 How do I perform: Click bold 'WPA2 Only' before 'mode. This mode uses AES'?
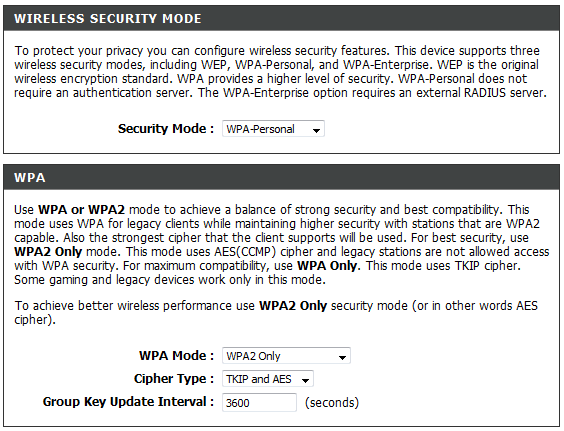(48, 251)
